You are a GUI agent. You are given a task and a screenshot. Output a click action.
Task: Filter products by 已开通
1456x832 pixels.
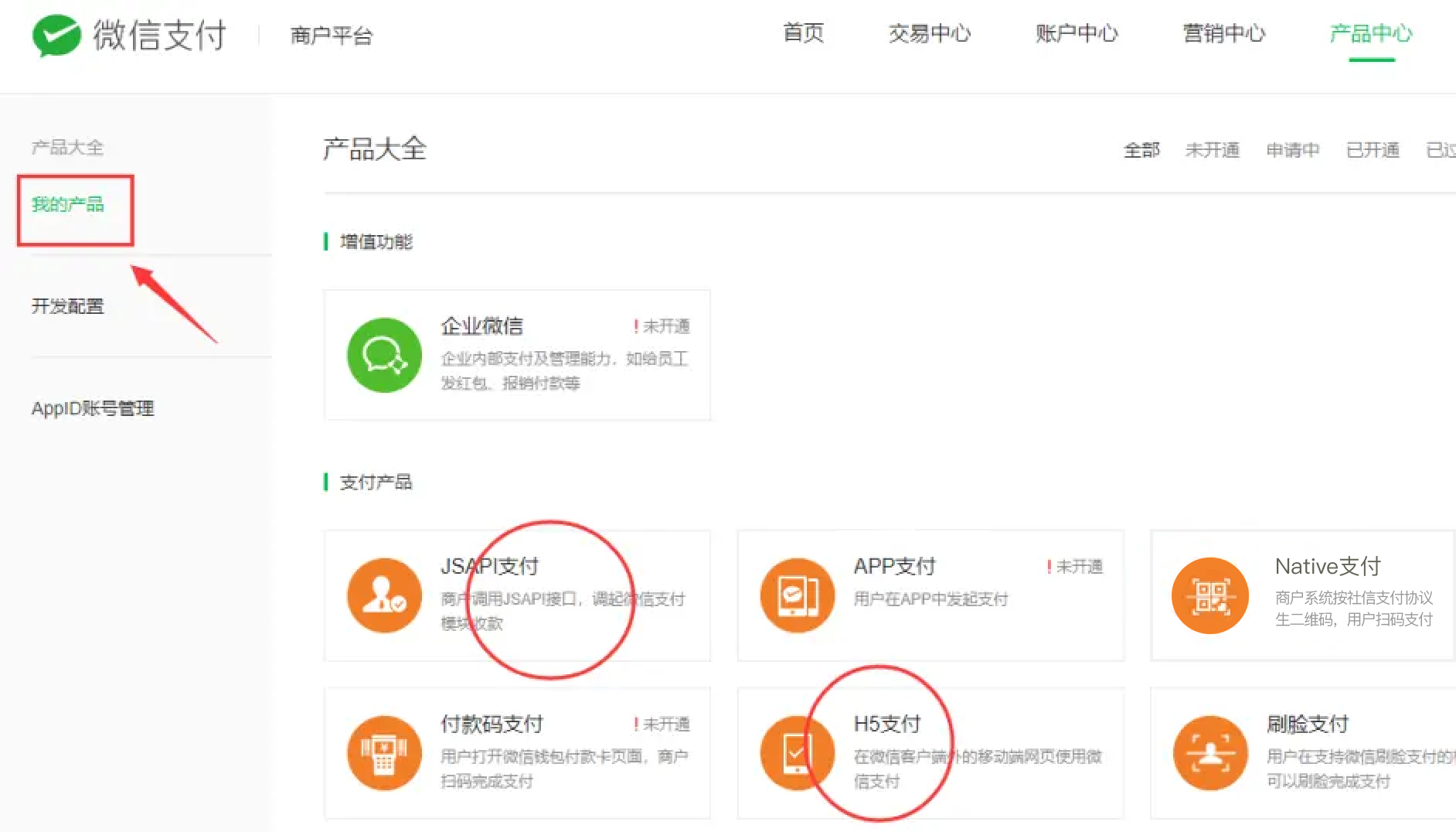1373,150
